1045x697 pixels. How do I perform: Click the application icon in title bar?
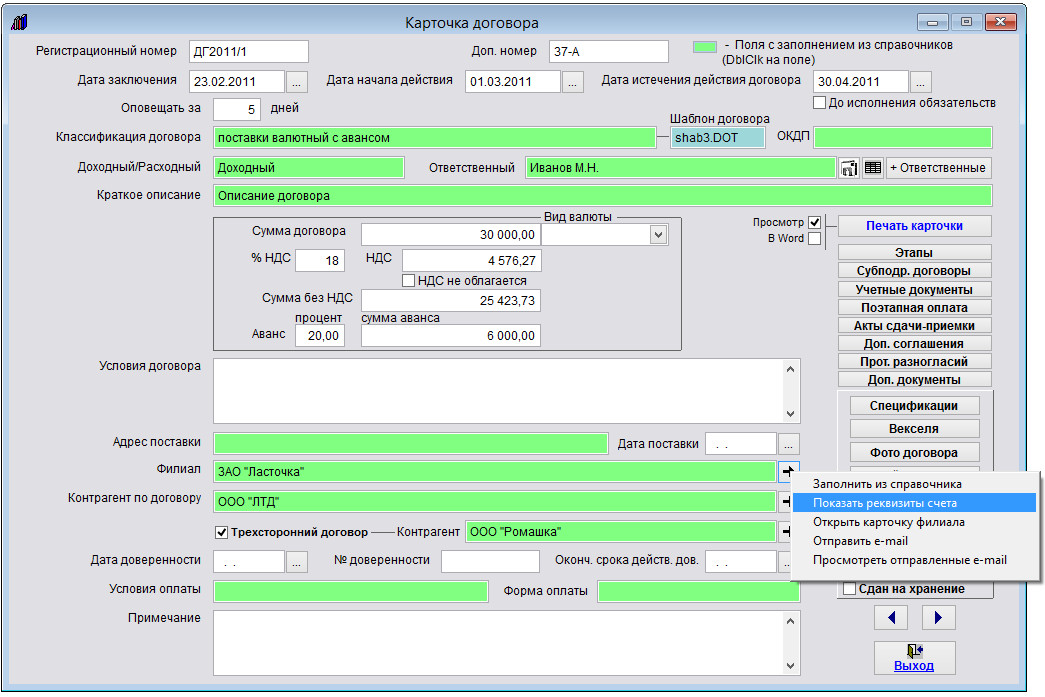pyautogui.click(x=20, y=22)
